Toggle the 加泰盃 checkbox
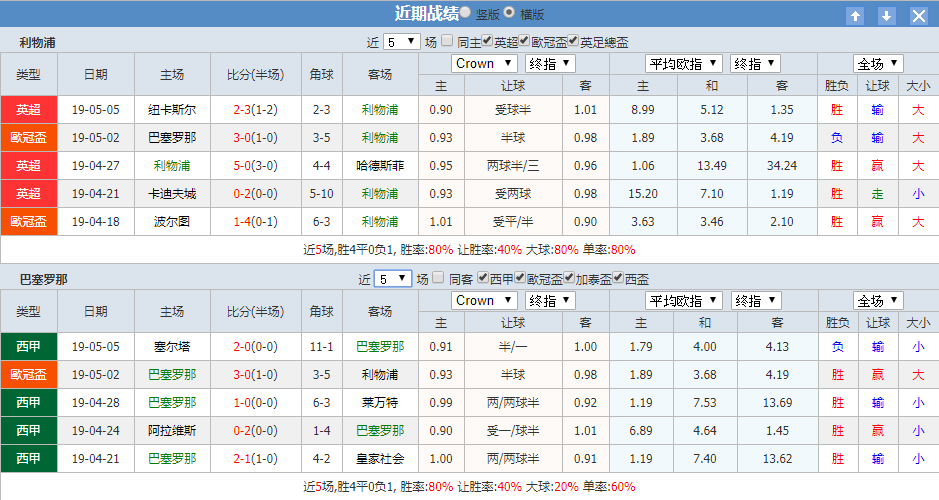The height and width of the screenshot is (500, 939). click(x=569, y=279)
